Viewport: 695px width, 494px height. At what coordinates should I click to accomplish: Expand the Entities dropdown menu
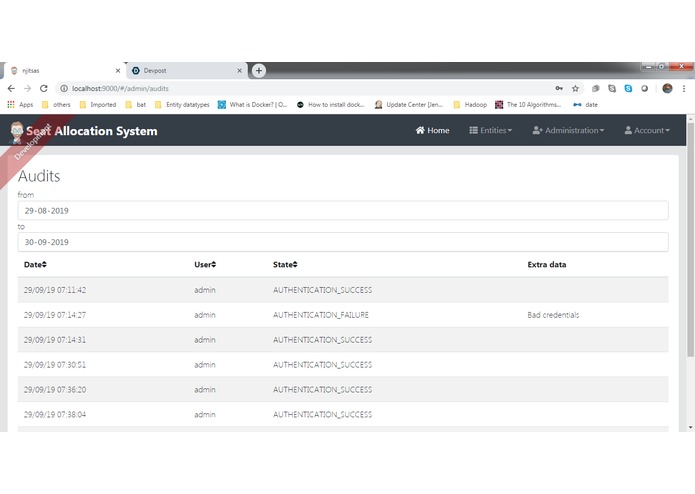[x=491, y=130]
